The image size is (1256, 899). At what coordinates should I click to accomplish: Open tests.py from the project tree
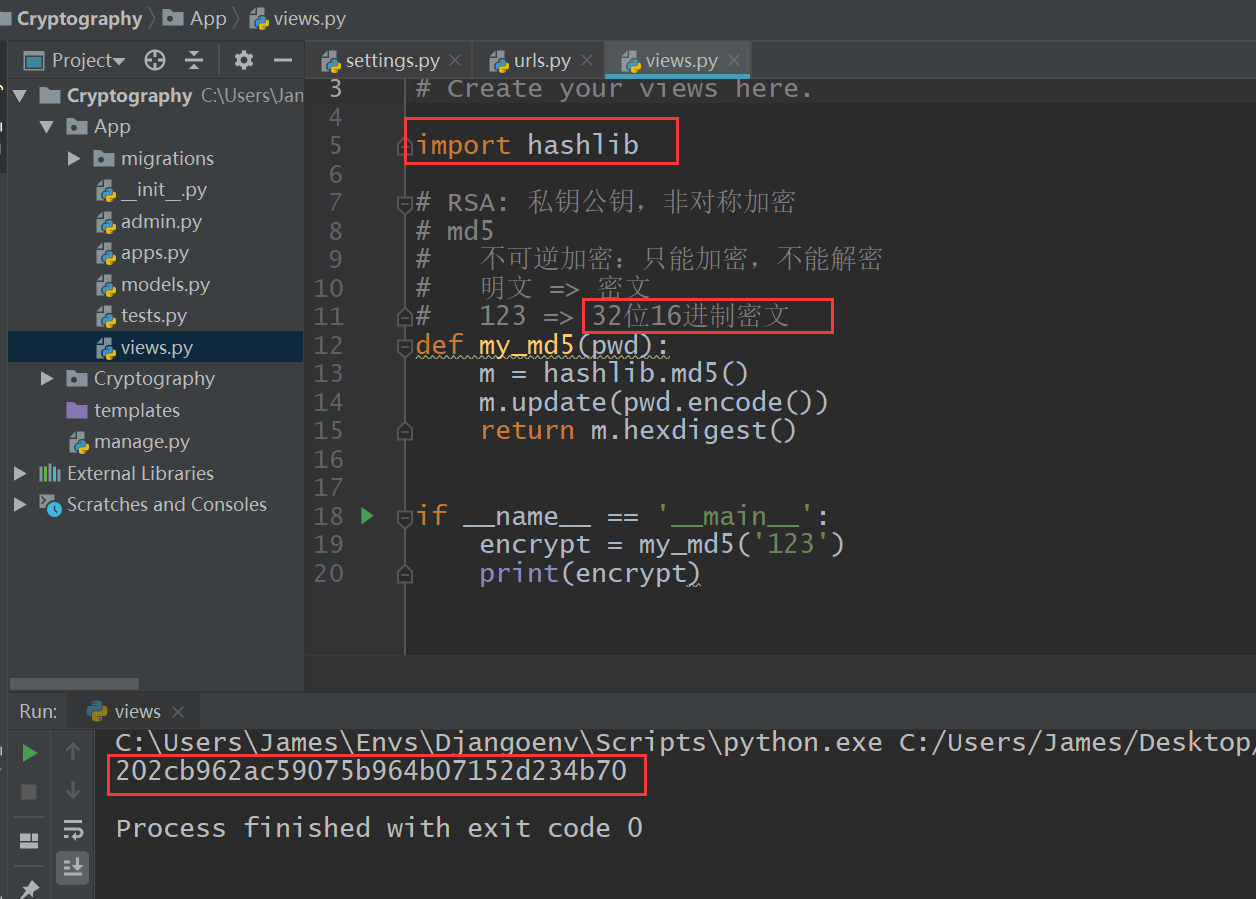pyautogui.click(x=154, y=316)
